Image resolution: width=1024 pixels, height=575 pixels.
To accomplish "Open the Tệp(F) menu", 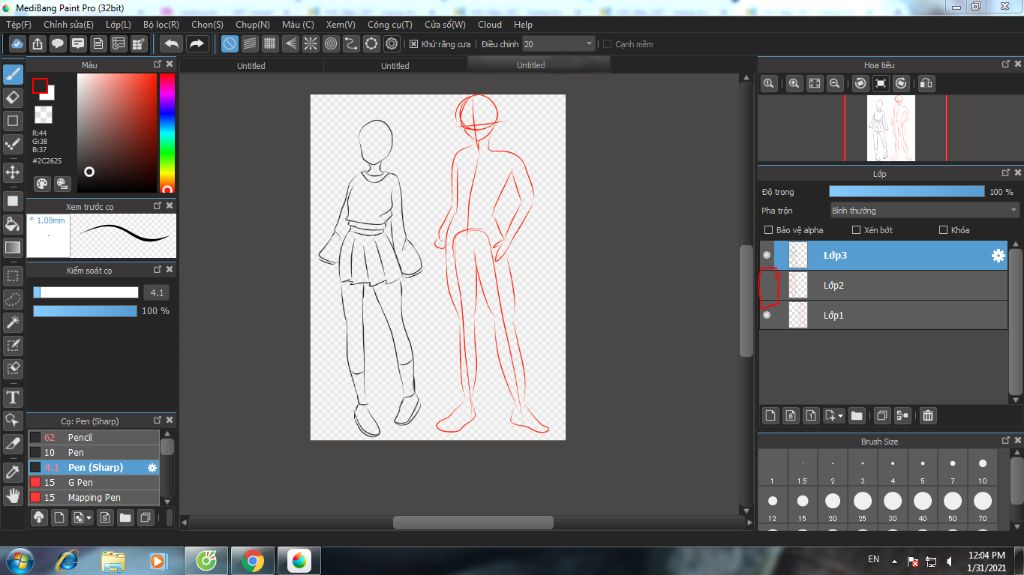I will click(19, 24).
